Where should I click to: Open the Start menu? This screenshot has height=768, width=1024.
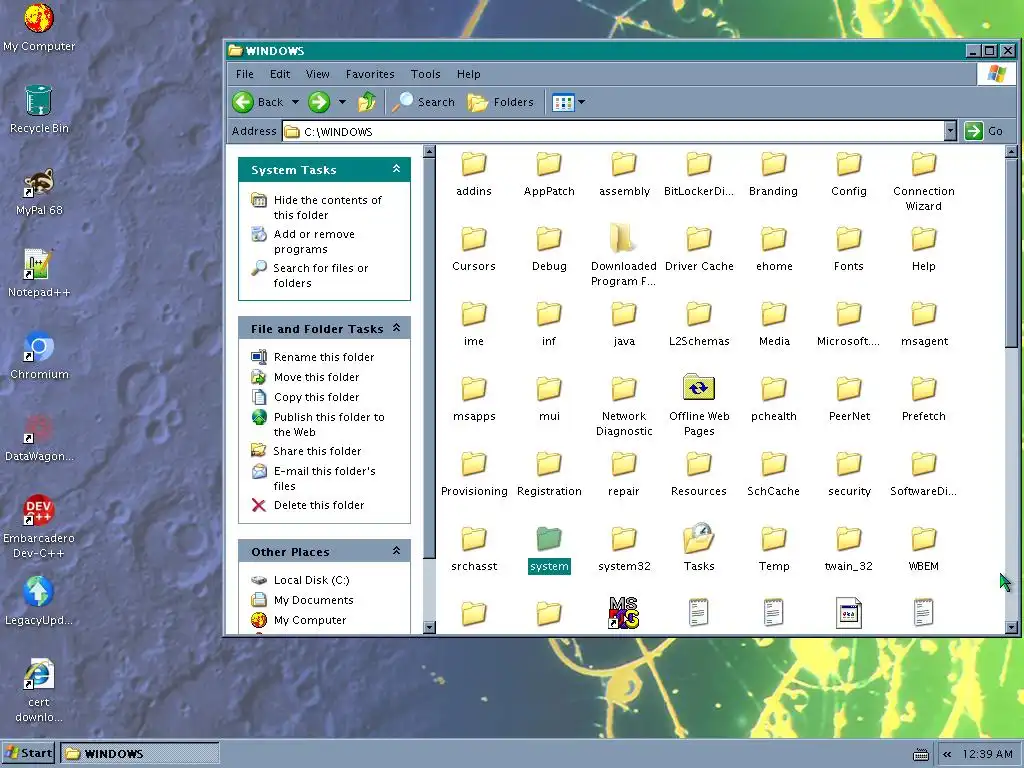pyautogui.click(x=29, y=754)
